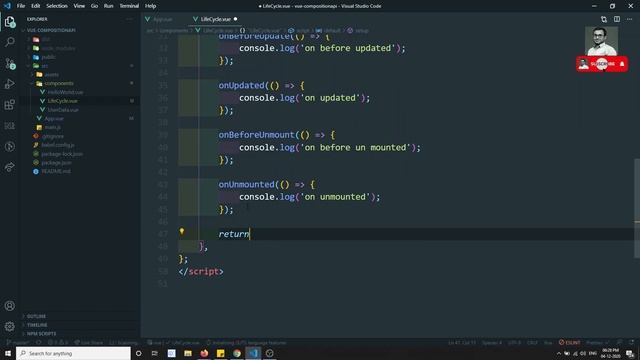The height and width of the screenshot is (360, 640).
Task: Open package.json in the explorer
Action: coord(56,162)
